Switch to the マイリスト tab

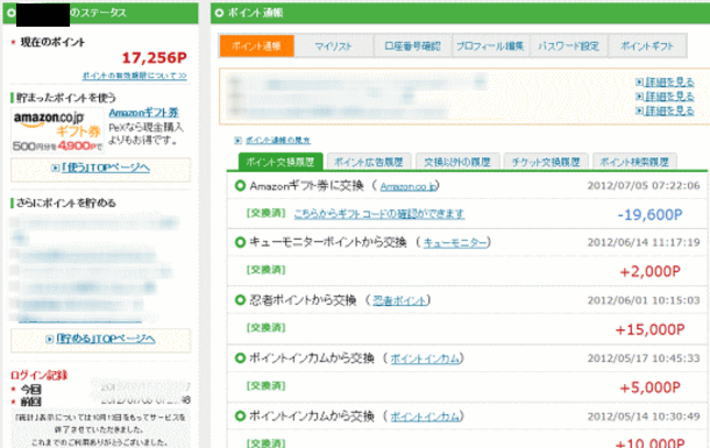(x=333, y=46)
